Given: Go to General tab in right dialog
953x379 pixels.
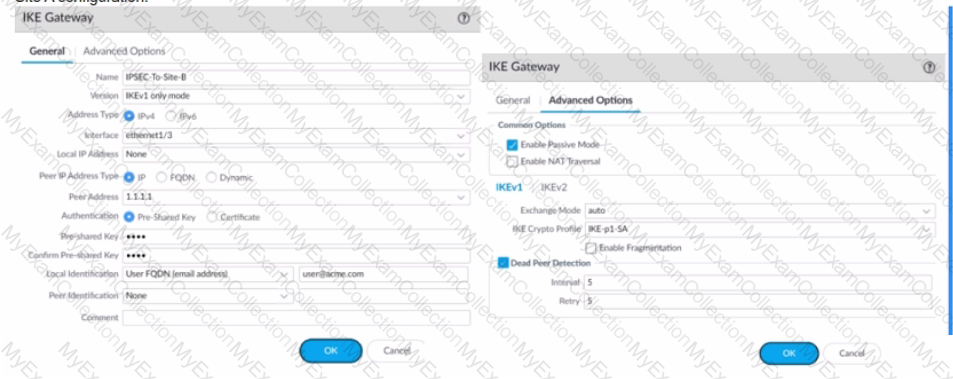Looking at the screenshot, I should (513, 100).
